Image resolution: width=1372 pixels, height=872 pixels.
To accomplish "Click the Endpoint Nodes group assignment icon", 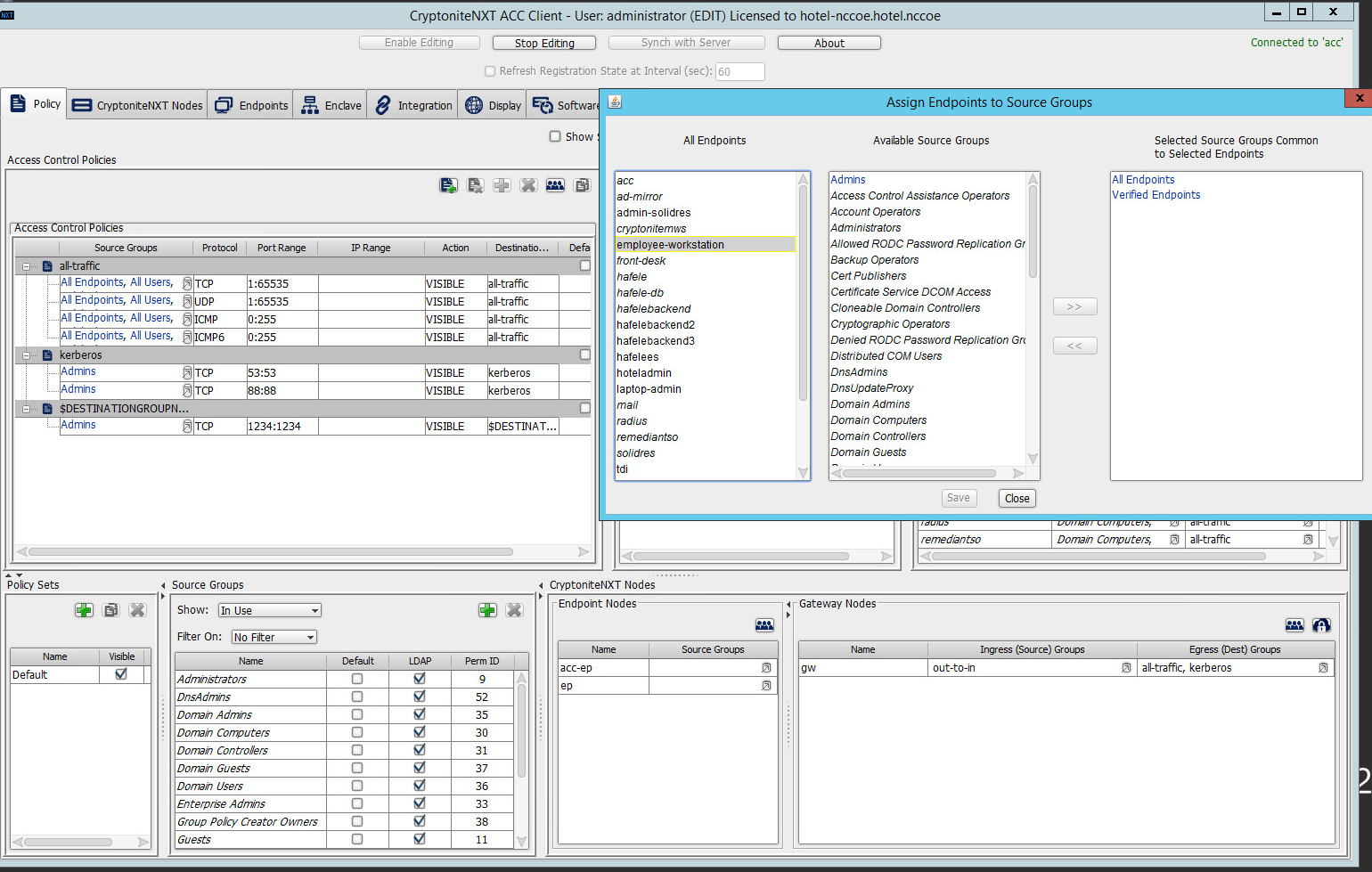I will click(764, 625).
